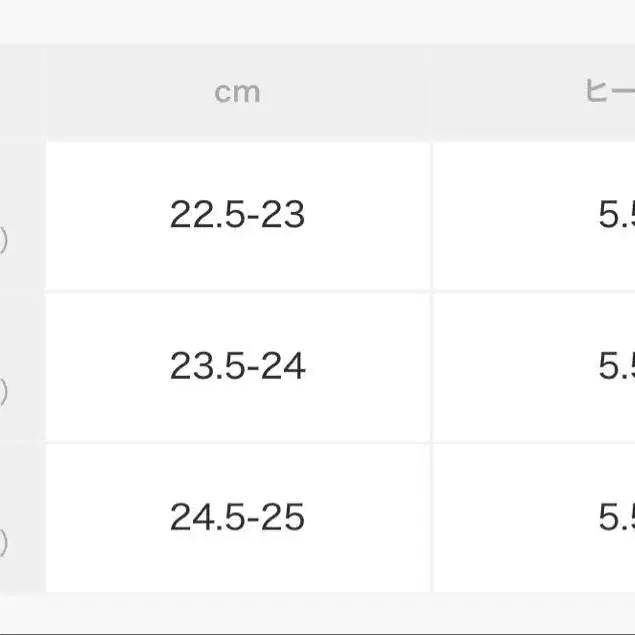Click the parenthesis left of 24.5-25
This screenshot has height=635, width=635.
pyautogui.click(x=4, y=544)
